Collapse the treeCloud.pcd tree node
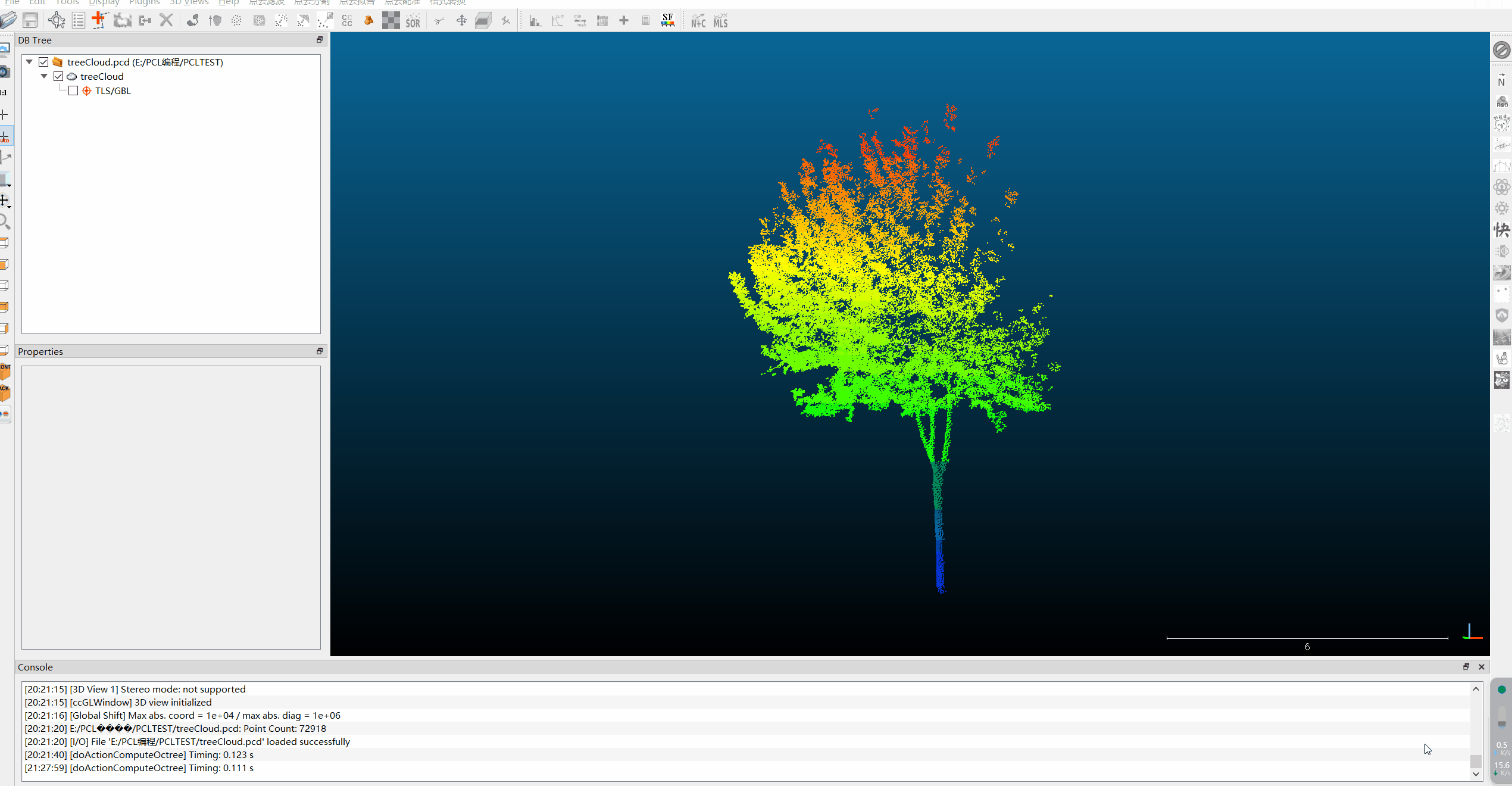This screenshot has height=786, width=1512. pos(29,62)
